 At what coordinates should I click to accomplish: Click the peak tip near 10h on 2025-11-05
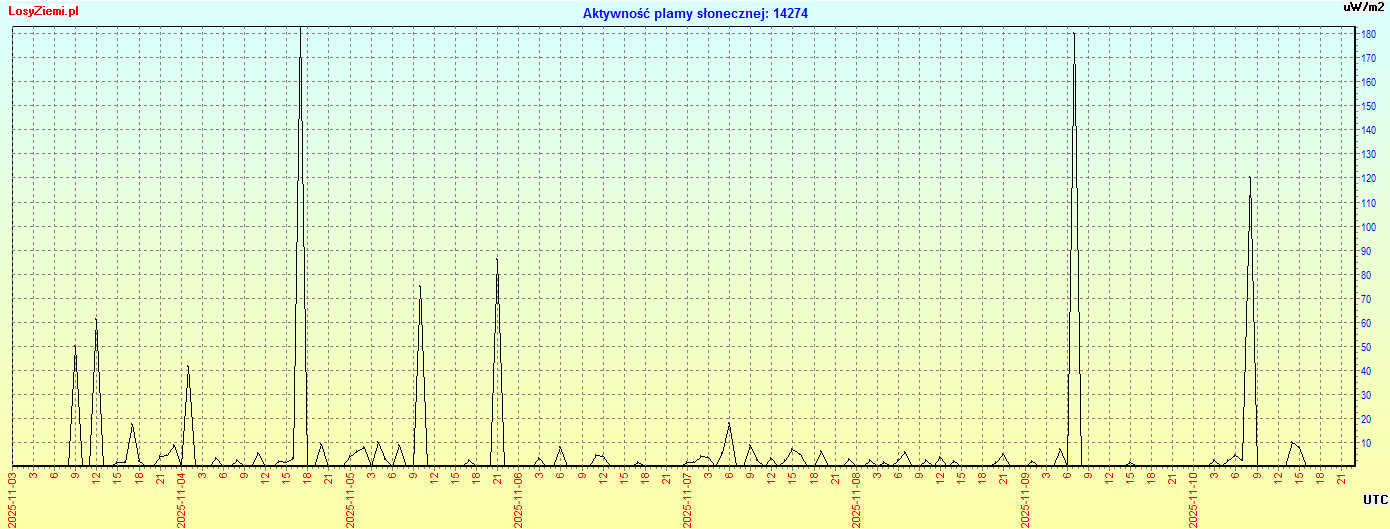point(420,286)
